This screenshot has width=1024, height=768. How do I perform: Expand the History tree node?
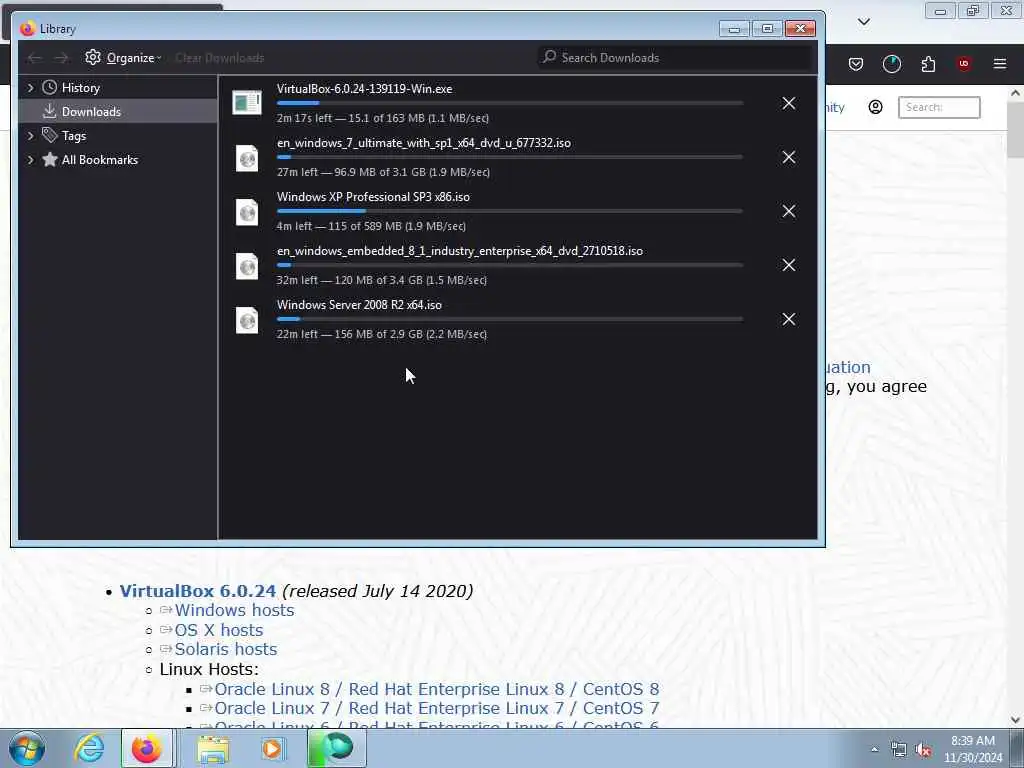tap(30, 88)
